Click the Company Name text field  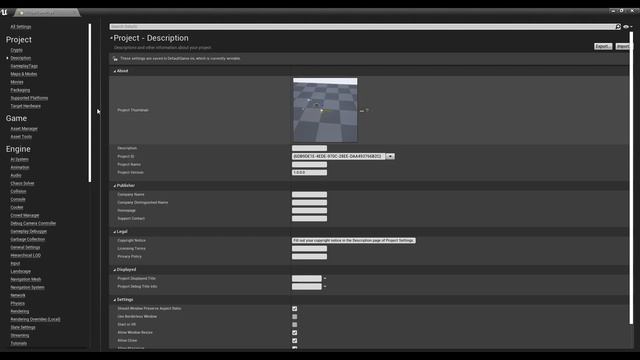pos(309,195)
